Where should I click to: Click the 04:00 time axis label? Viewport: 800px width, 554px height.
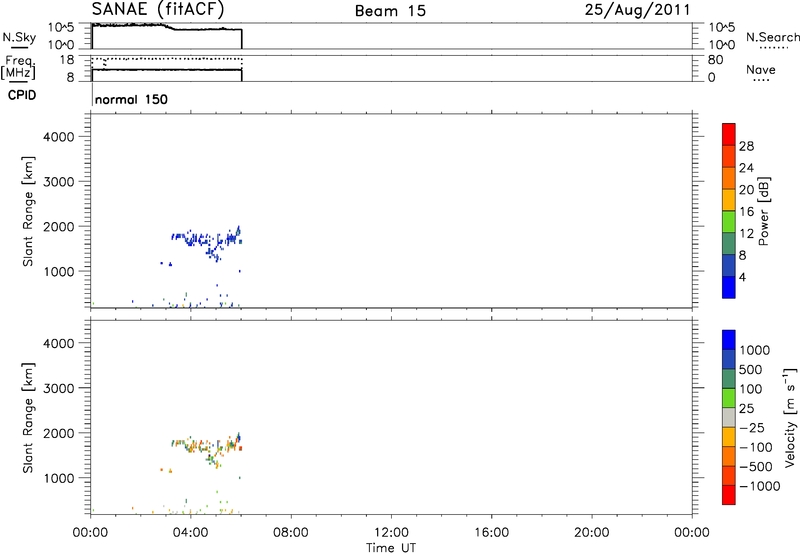tap(191, 533)
